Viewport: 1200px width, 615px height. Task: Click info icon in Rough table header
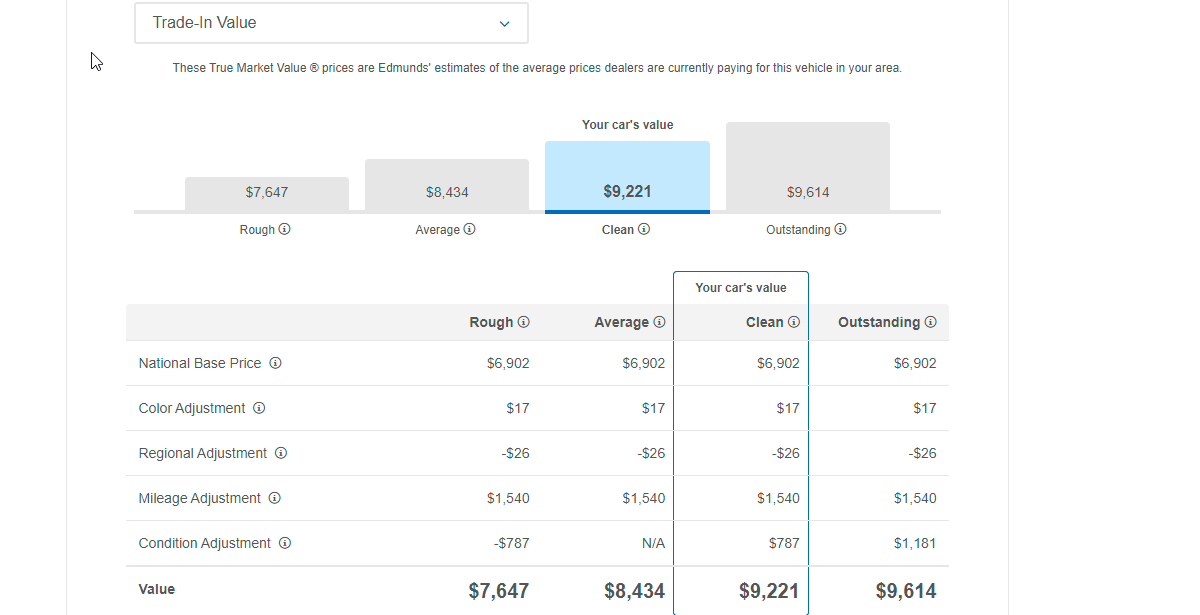(x=524, y=322)
